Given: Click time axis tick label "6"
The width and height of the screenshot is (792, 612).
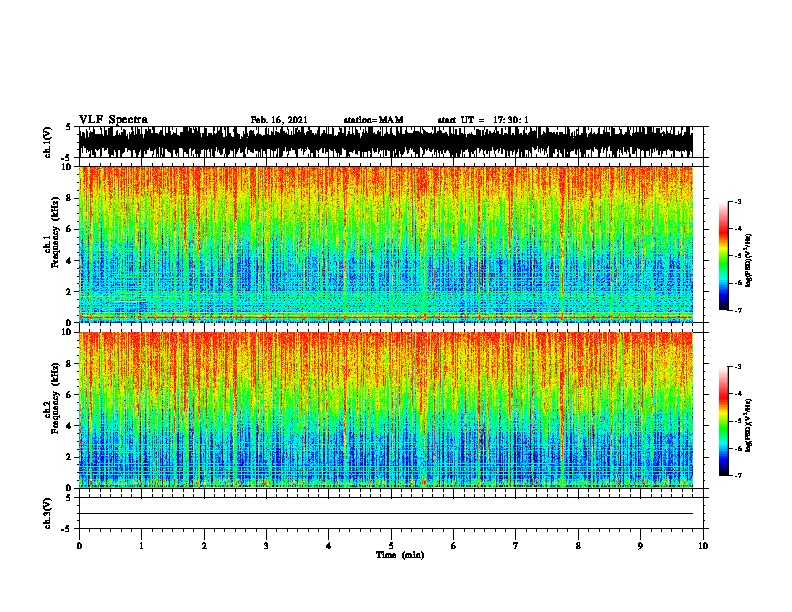Looking at the screenshot, I should pyautogui.click(x=454, y=546).
